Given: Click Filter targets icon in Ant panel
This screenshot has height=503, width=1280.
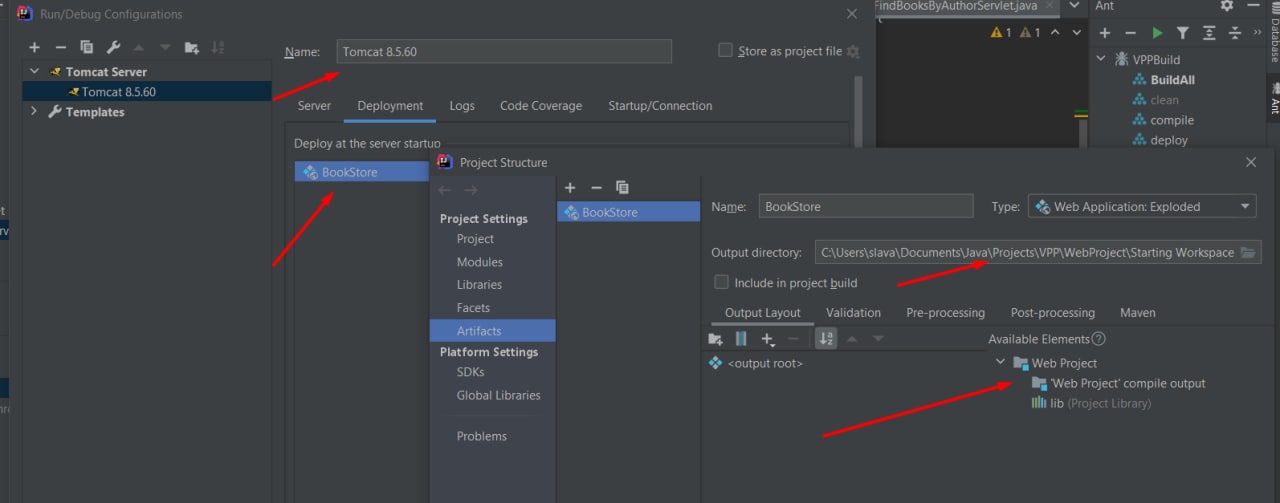Looking at the screenshot, I should click(x=1183, y=33).
